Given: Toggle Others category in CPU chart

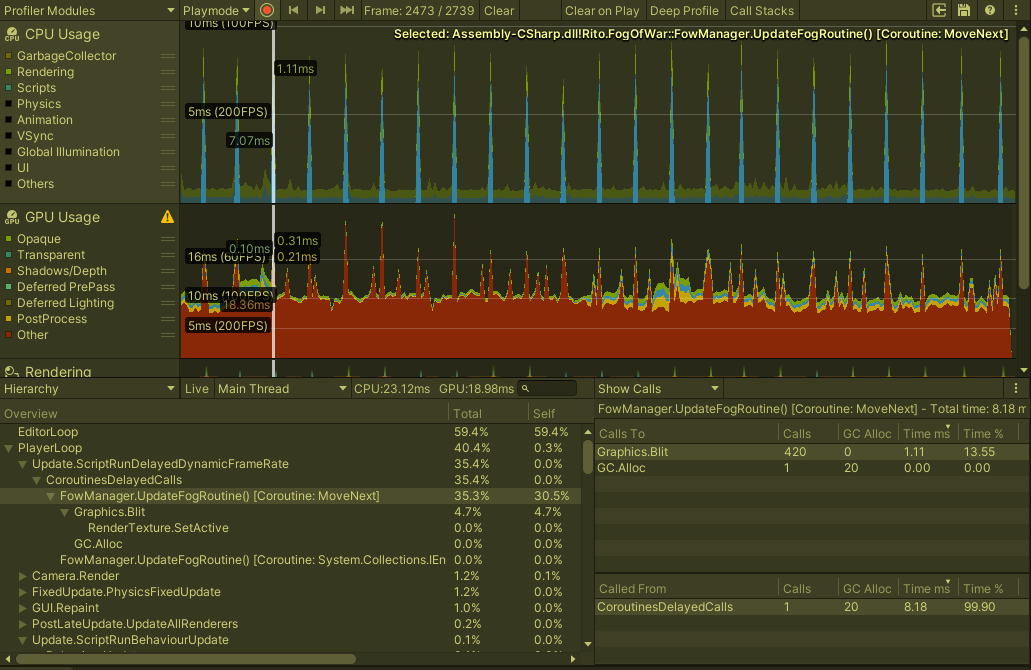Looking at the screenshot, I should click(9, 184).
